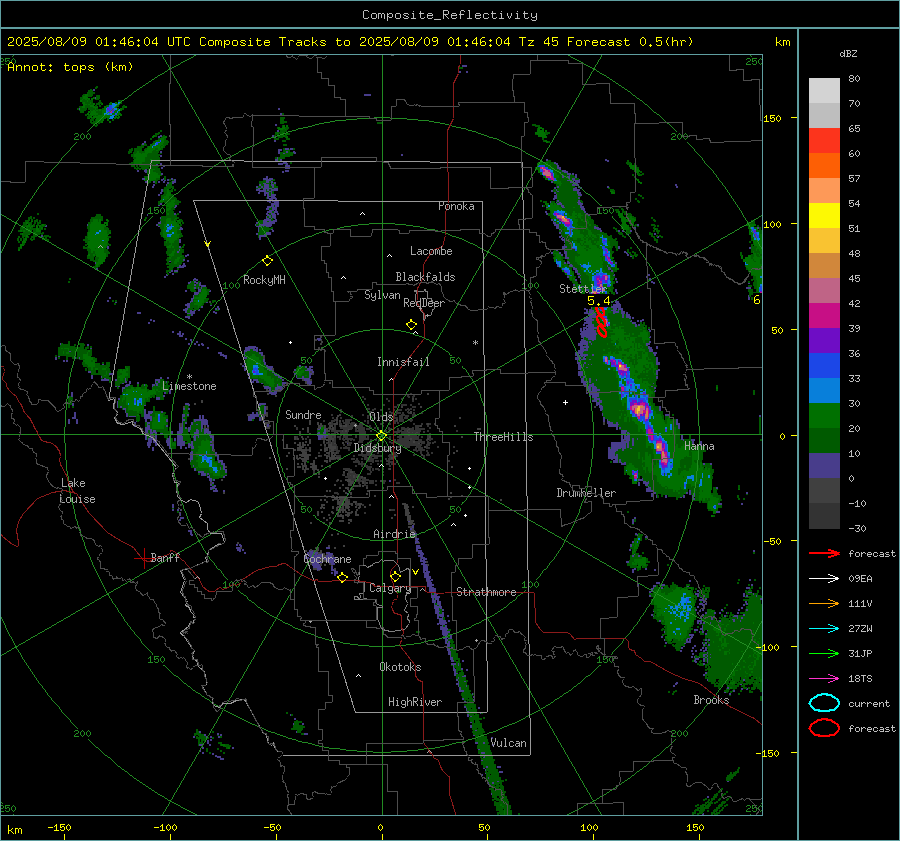Click the Innisfail city label
This screenshot has width=900, height=841.
403,362
